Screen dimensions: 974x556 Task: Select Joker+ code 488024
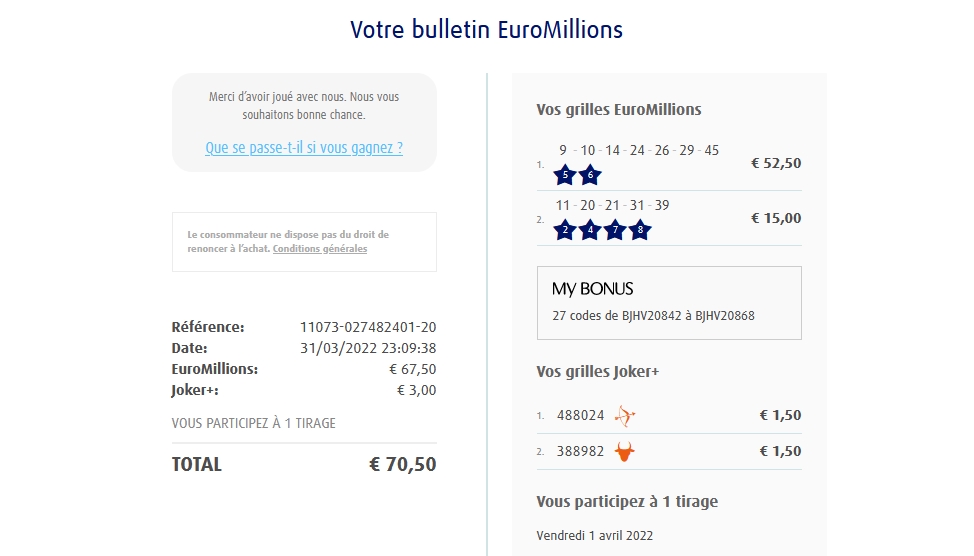tap(581, 415)
